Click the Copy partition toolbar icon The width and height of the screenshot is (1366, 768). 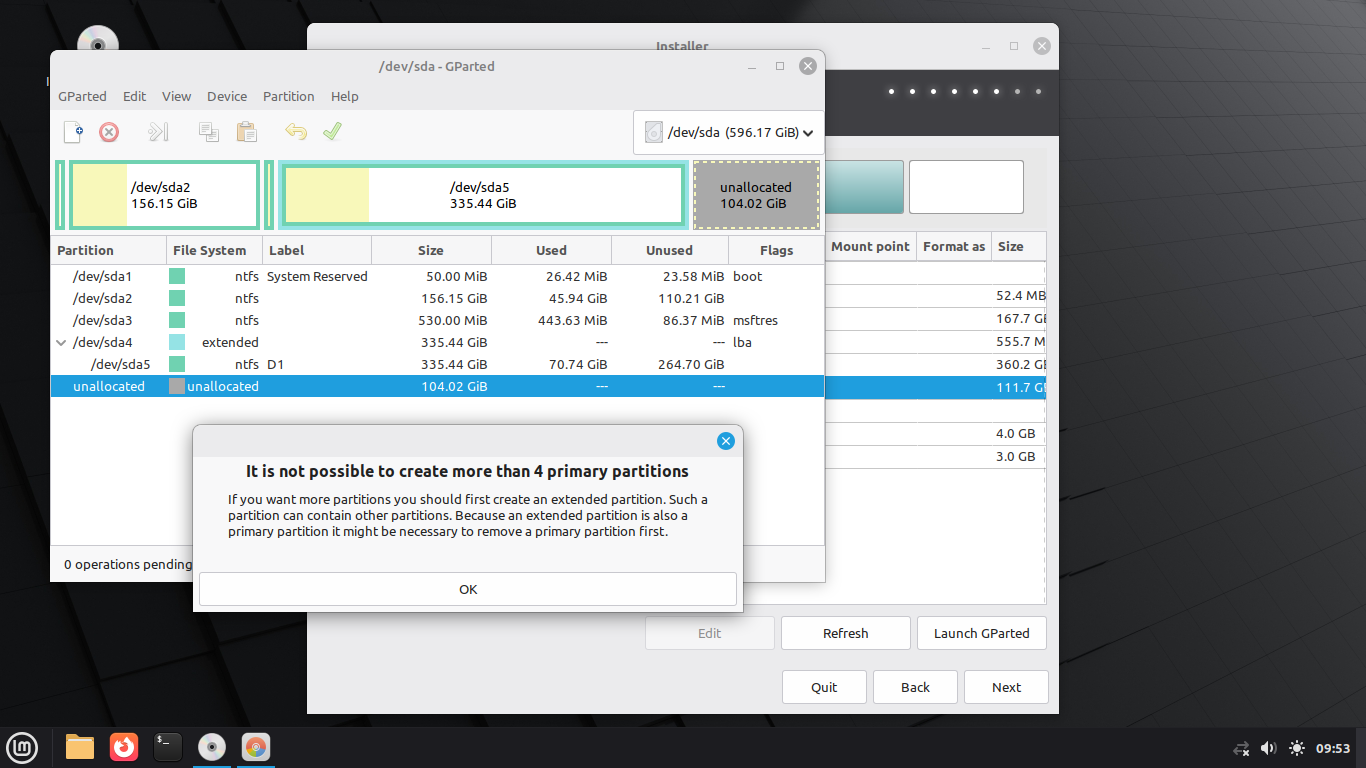click(209, 132)
